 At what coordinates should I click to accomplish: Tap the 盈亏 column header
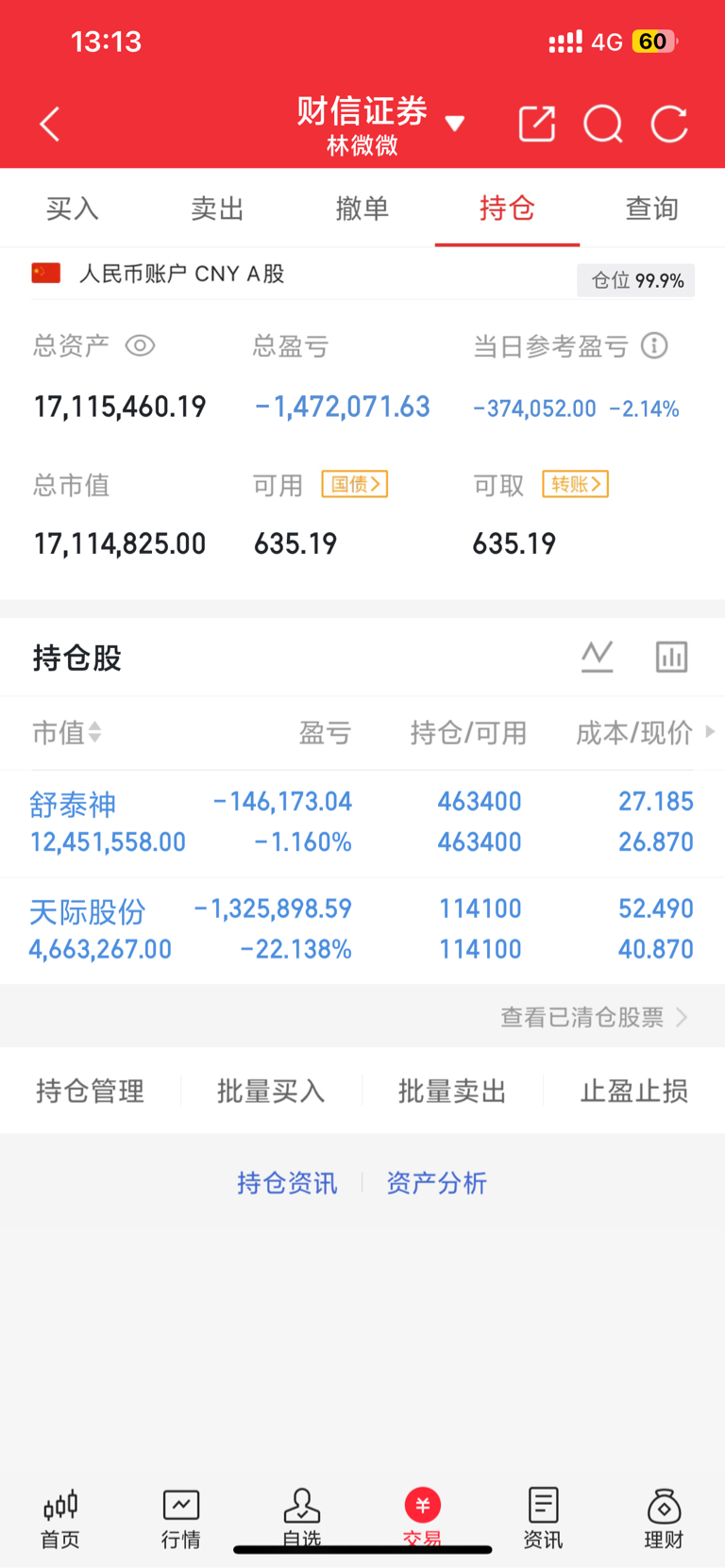pos(325,732)
